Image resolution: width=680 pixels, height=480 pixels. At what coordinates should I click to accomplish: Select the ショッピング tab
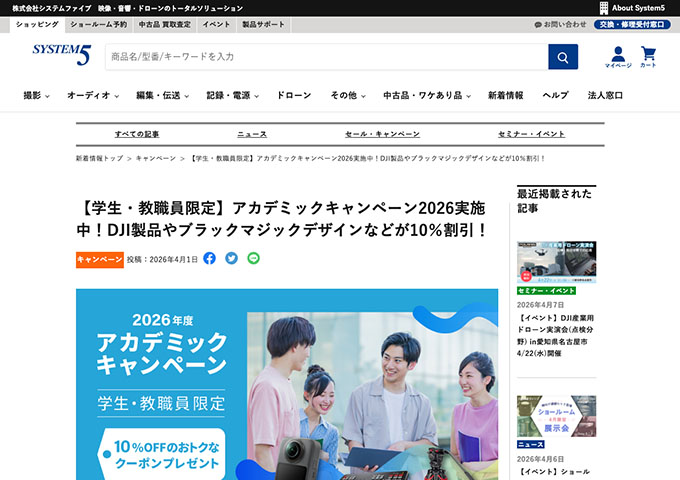coord(37,25)
